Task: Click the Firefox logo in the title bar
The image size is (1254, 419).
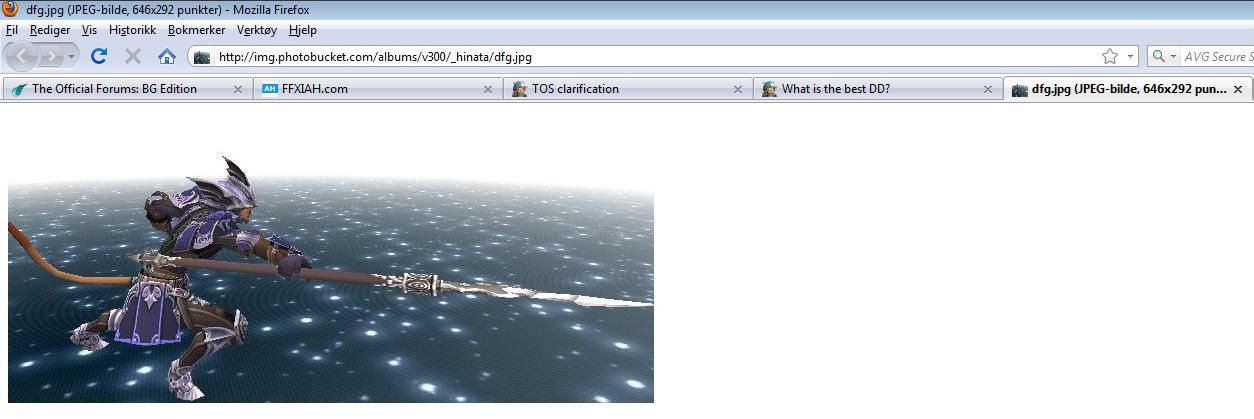Action: pyautogui.click(x=11, y=10)
